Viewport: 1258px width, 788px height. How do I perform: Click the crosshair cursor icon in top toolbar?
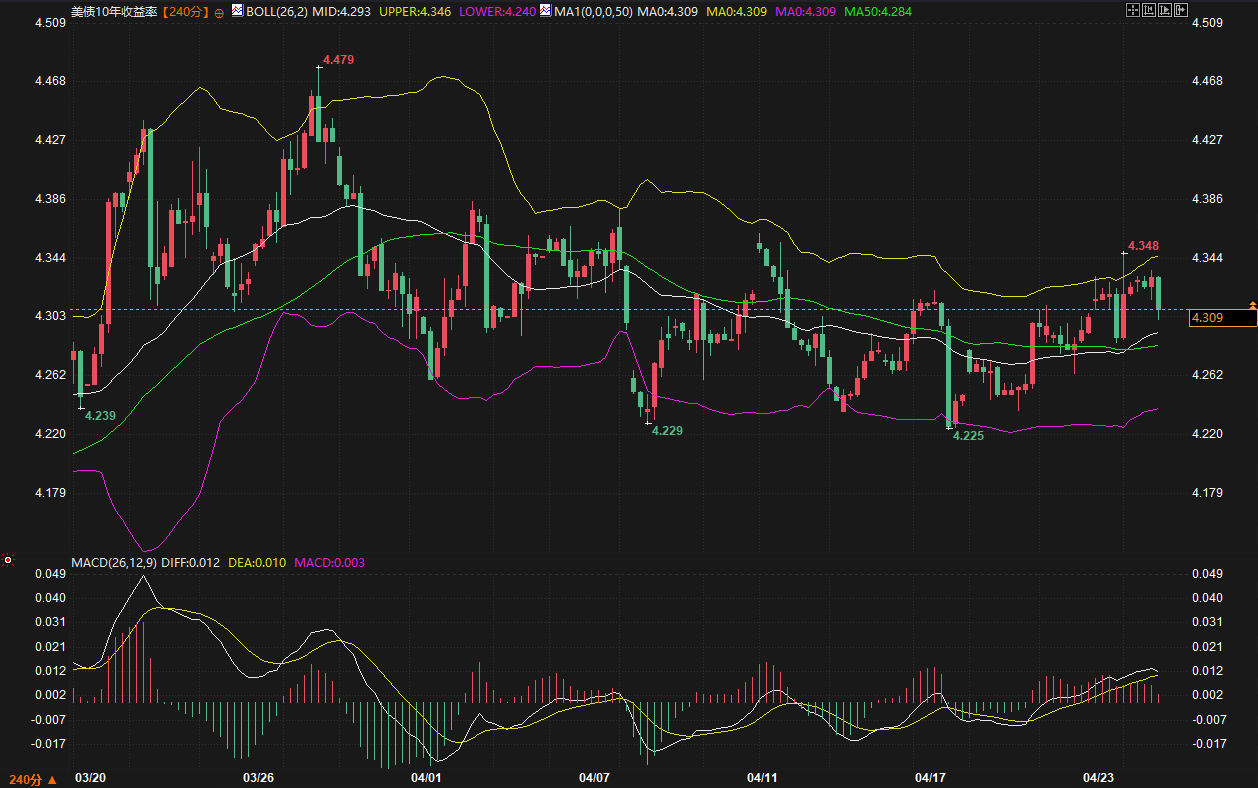pos(1133,10)
